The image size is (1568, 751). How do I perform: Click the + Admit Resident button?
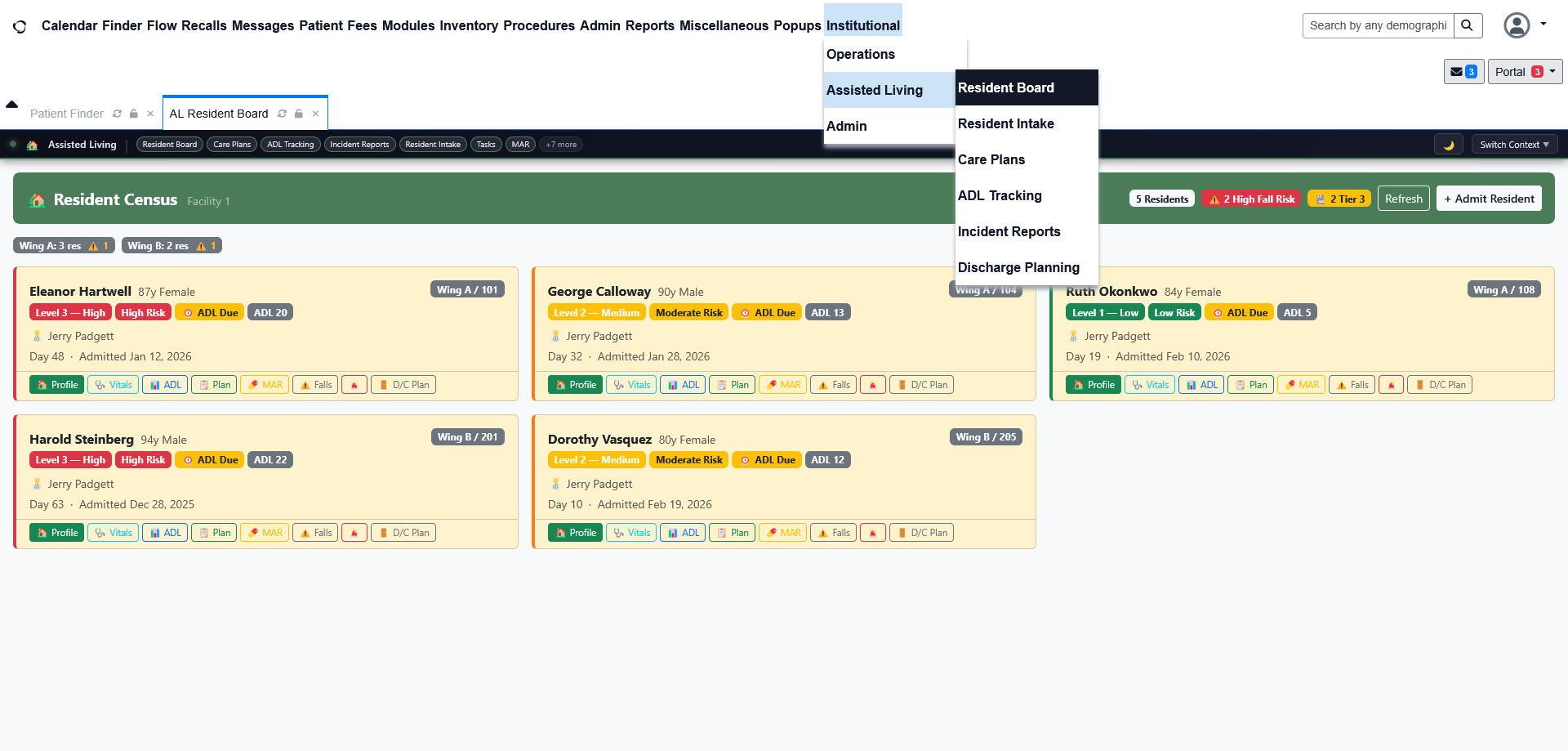pyautogui.click(x=1489, y=198)
